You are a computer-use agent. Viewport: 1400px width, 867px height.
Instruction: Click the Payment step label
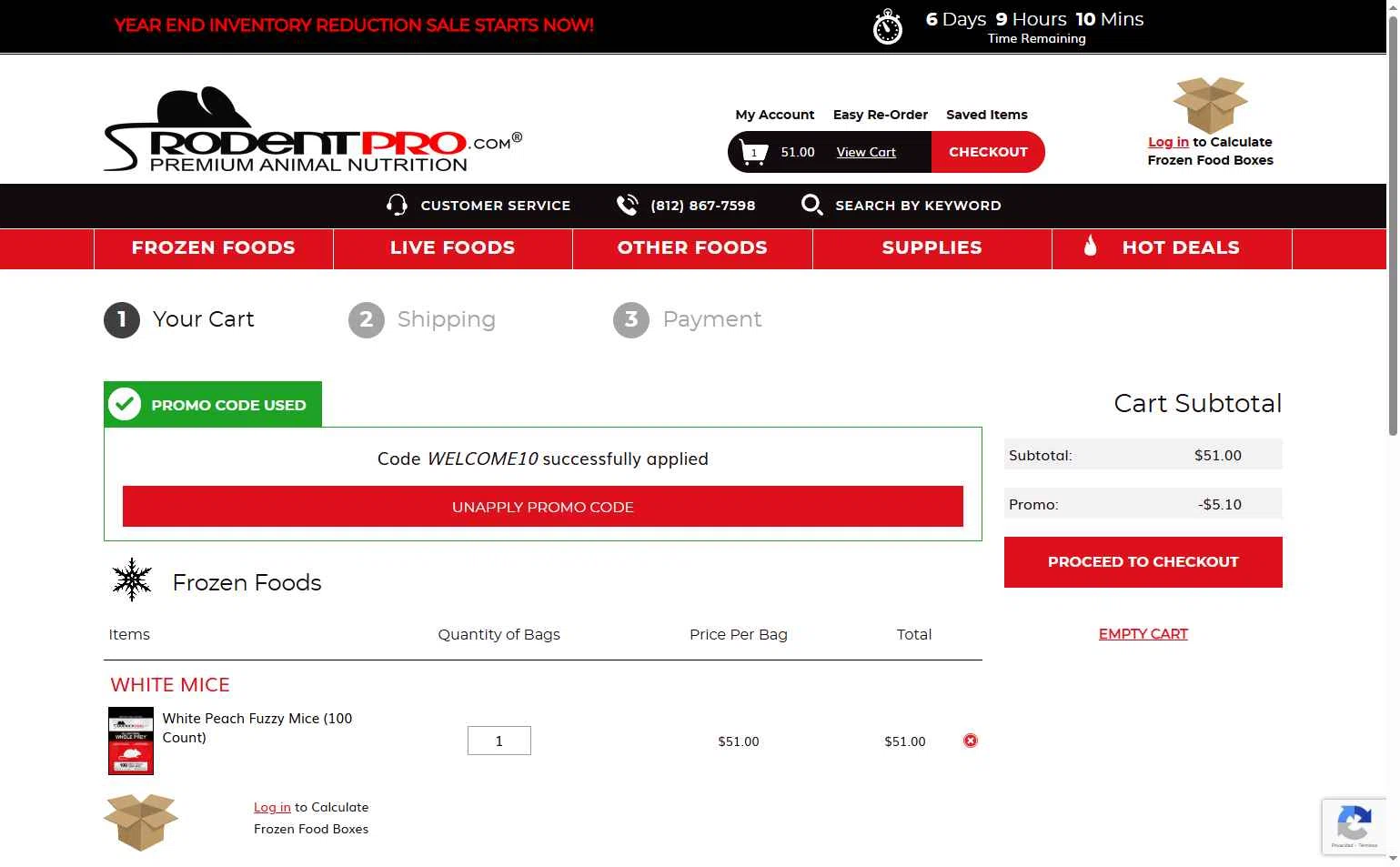click(x=712, y=319)
